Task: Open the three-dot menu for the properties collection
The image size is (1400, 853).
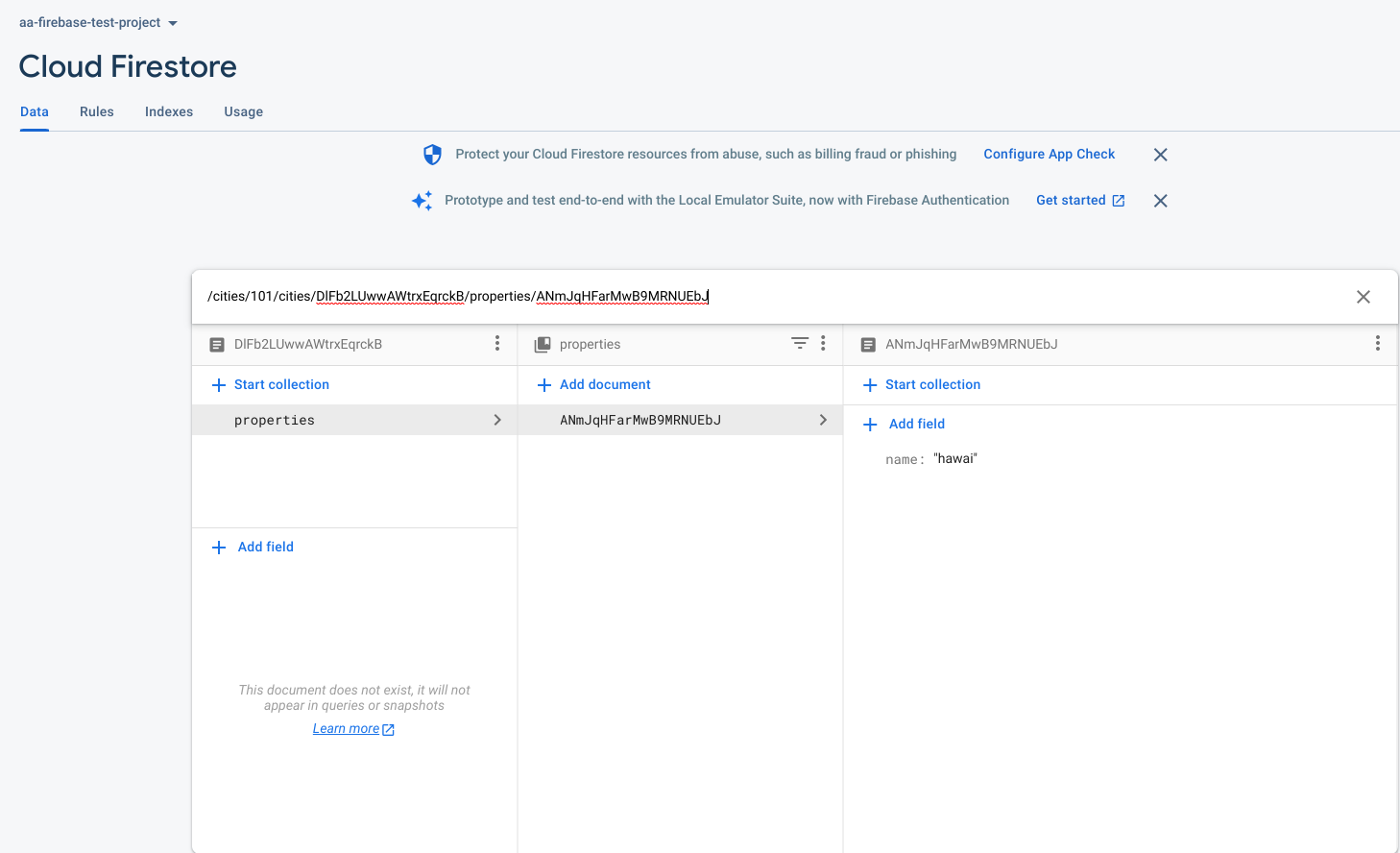Action: (x=823, y=343)
